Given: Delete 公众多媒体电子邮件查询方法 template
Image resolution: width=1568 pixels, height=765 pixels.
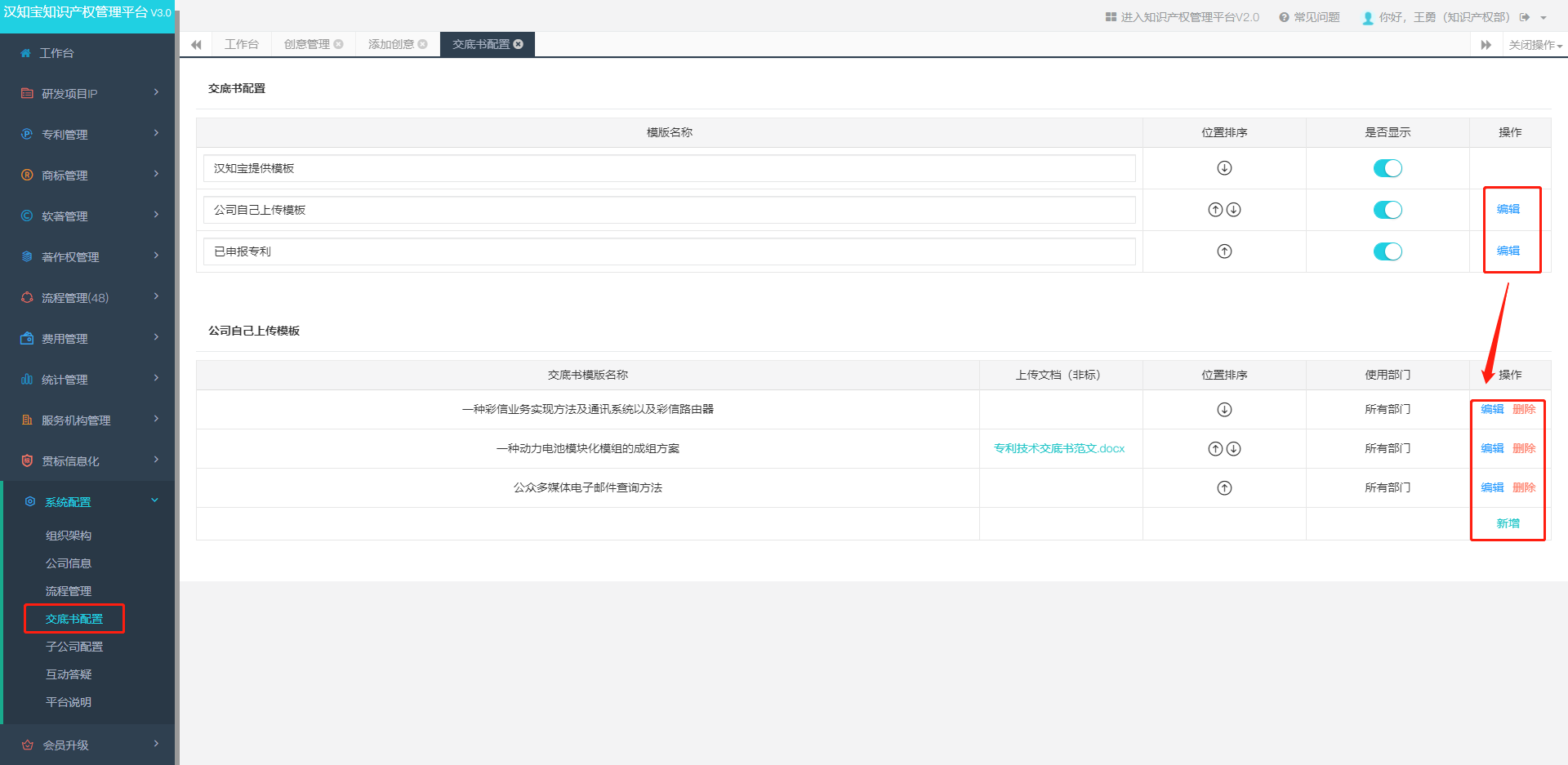Looking at the screenshot, I should (1524, 487).
